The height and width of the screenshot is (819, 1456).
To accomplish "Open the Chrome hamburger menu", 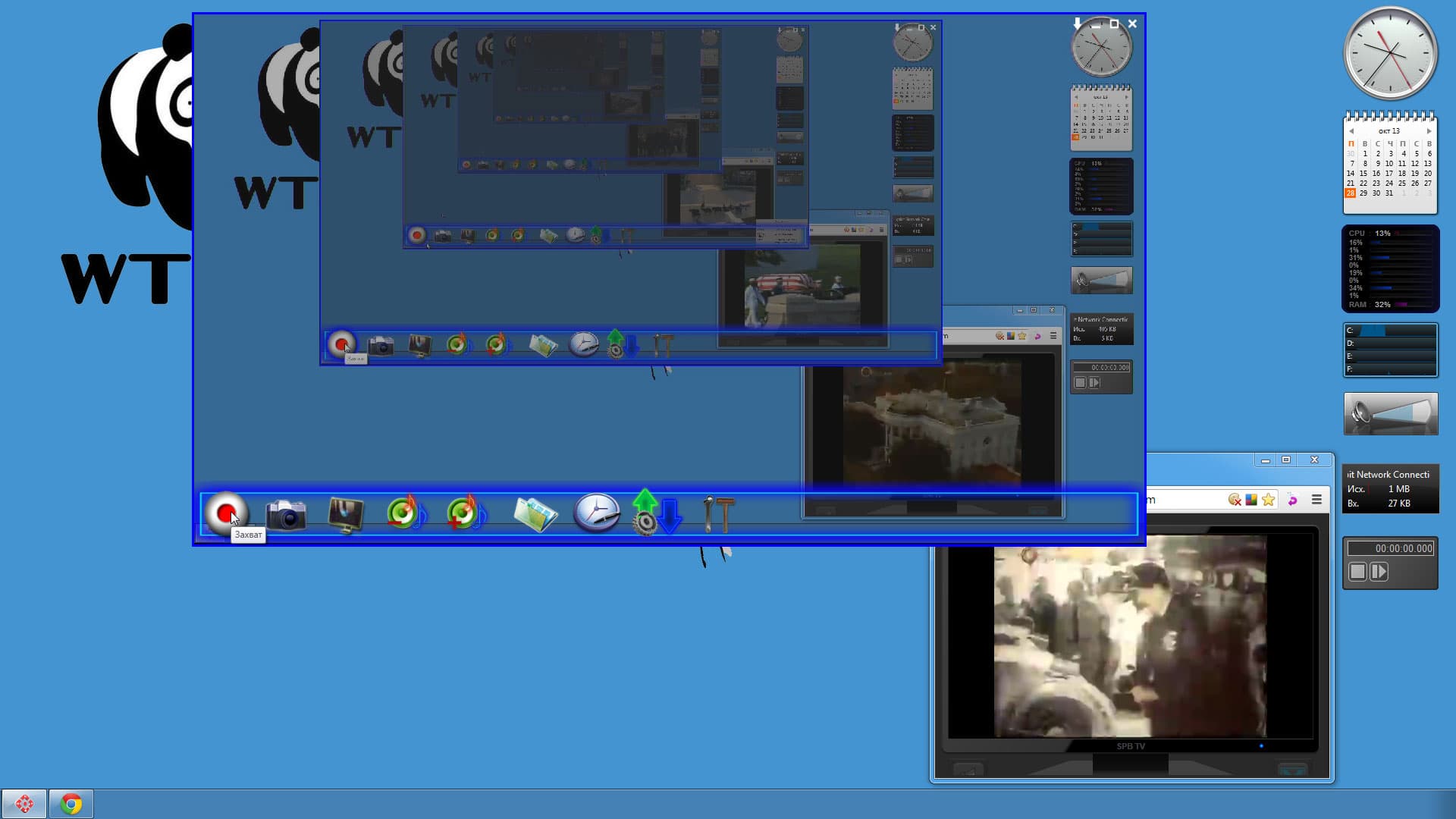I will 1316,499.
